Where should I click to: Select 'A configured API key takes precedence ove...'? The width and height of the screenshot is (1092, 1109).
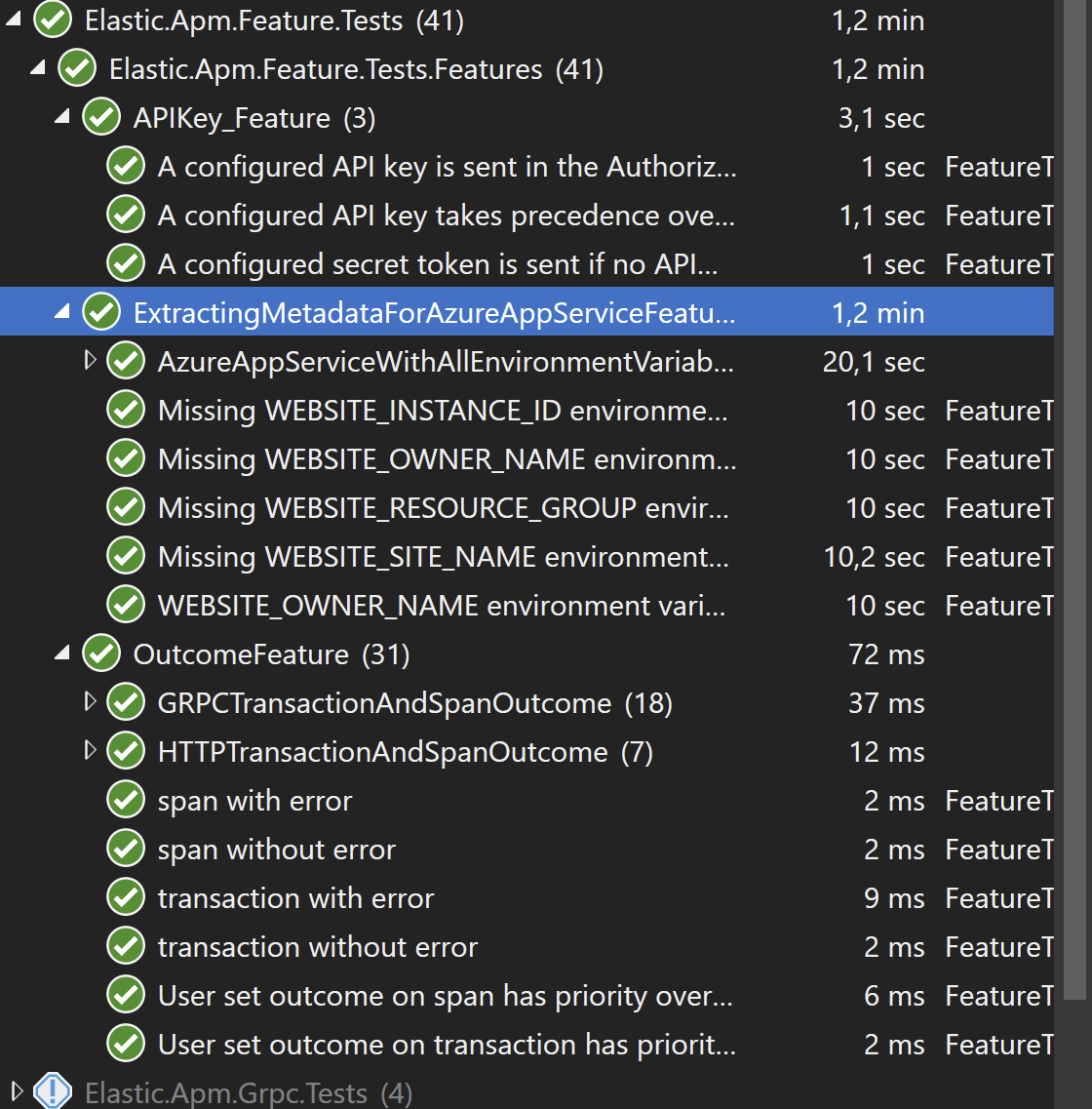(446, 217)
